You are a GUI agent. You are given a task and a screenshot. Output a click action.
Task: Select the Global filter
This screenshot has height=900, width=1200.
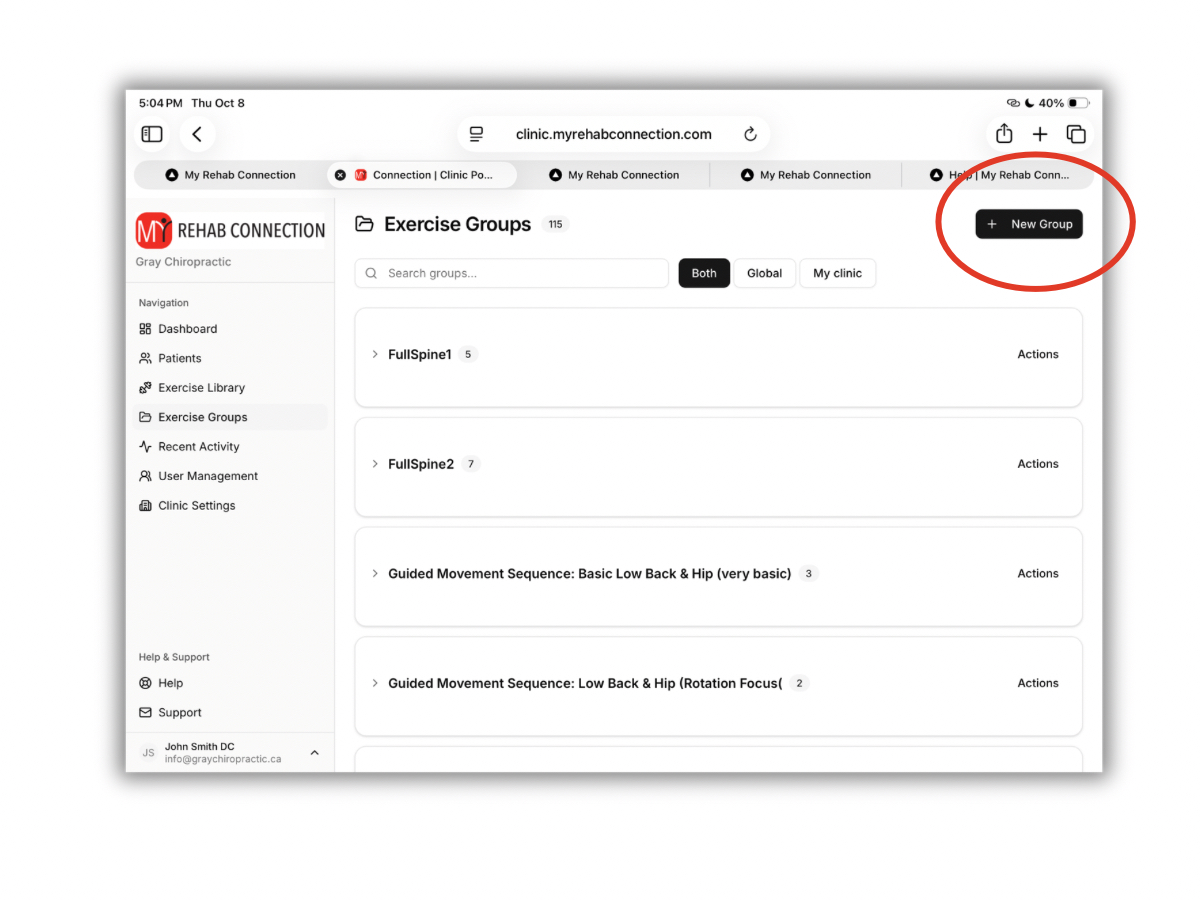point(764,273)
